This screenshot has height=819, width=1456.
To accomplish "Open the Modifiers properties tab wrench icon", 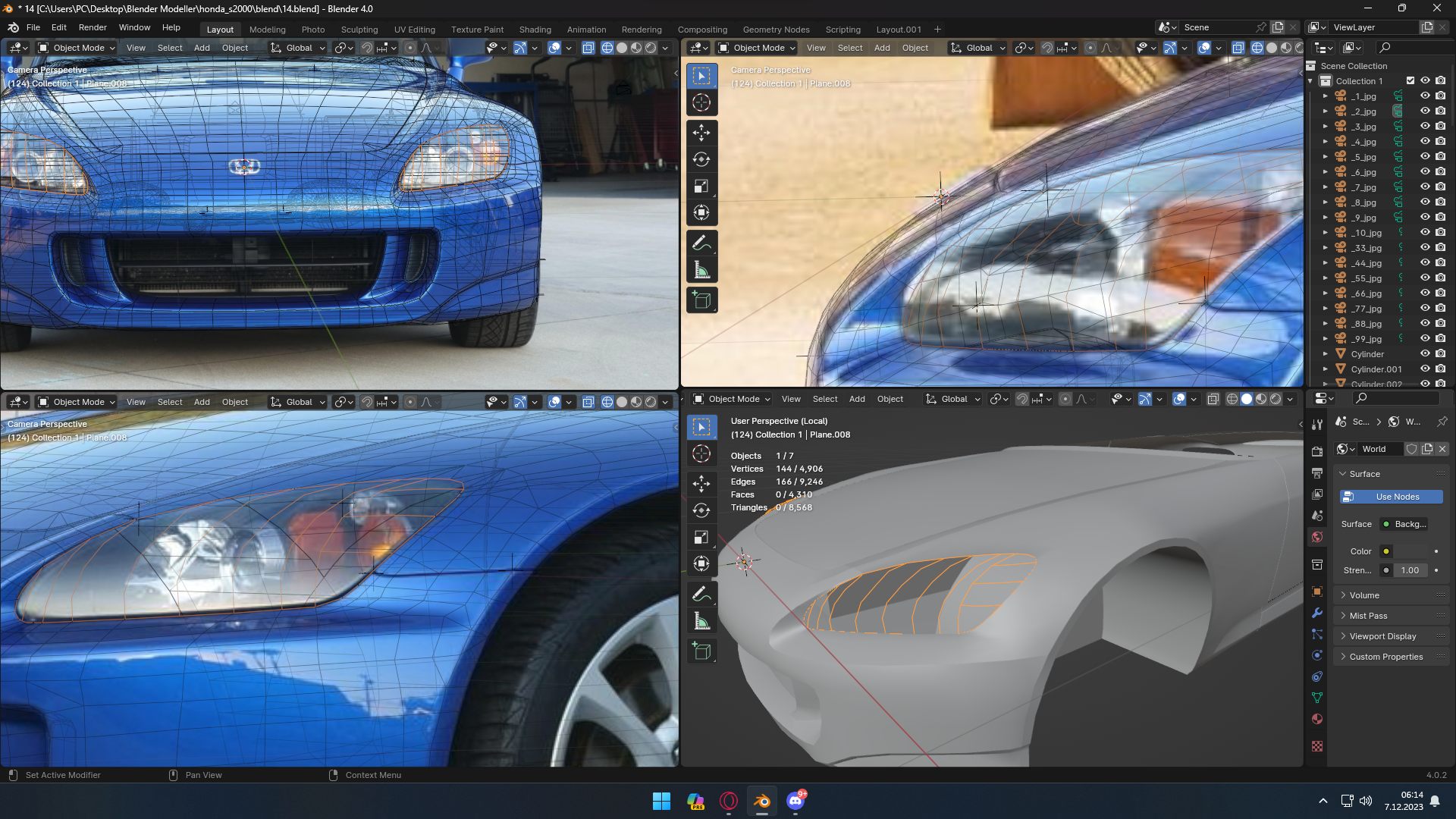I will (x=1317, y=613).
